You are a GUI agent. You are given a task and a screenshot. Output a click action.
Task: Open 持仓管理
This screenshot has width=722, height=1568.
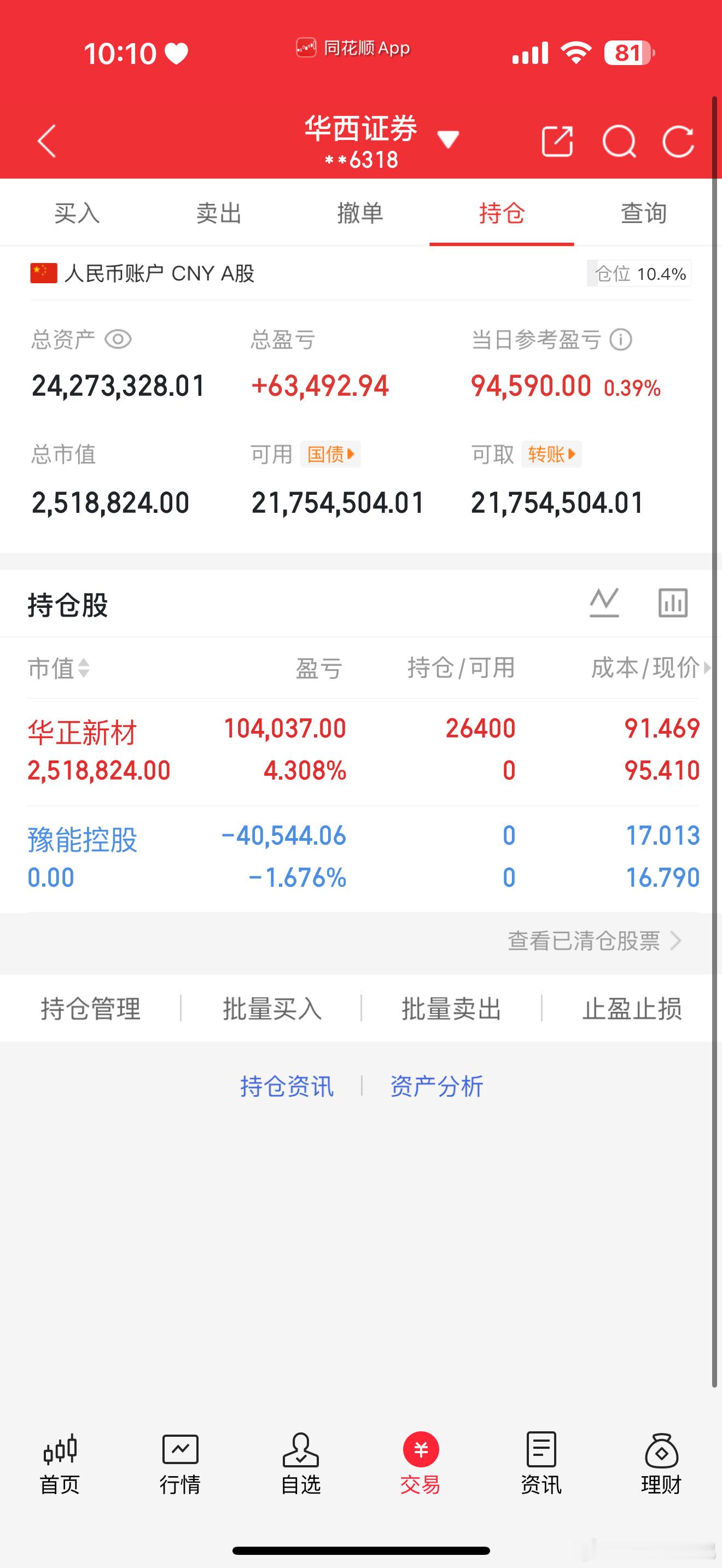pos(91,1009)
